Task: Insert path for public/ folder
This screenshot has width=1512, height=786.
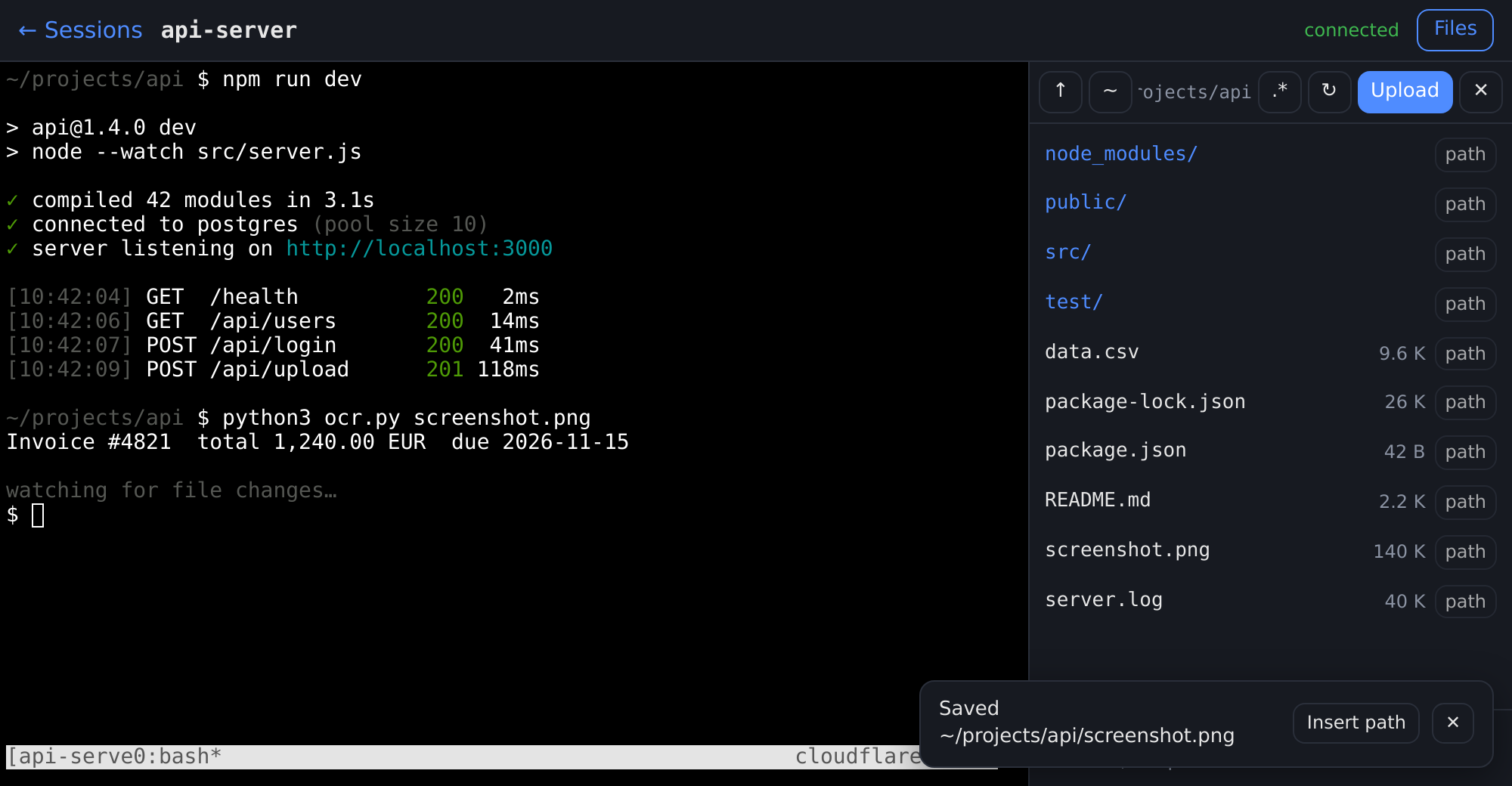Action: point(1465,205)
